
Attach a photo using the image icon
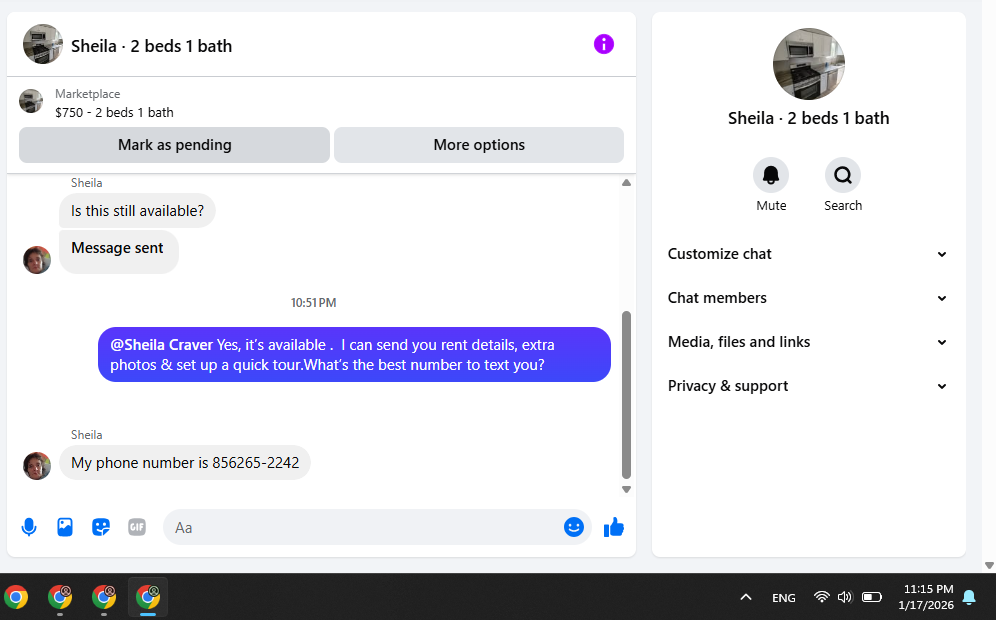[x=65, y=527]
